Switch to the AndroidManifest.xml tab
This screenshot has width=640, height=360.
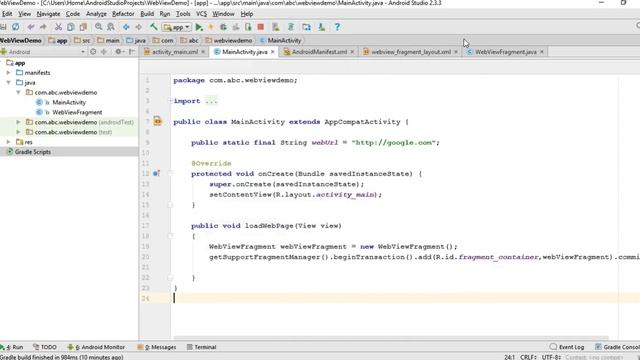pyautogui.click(x=319, y=52)
